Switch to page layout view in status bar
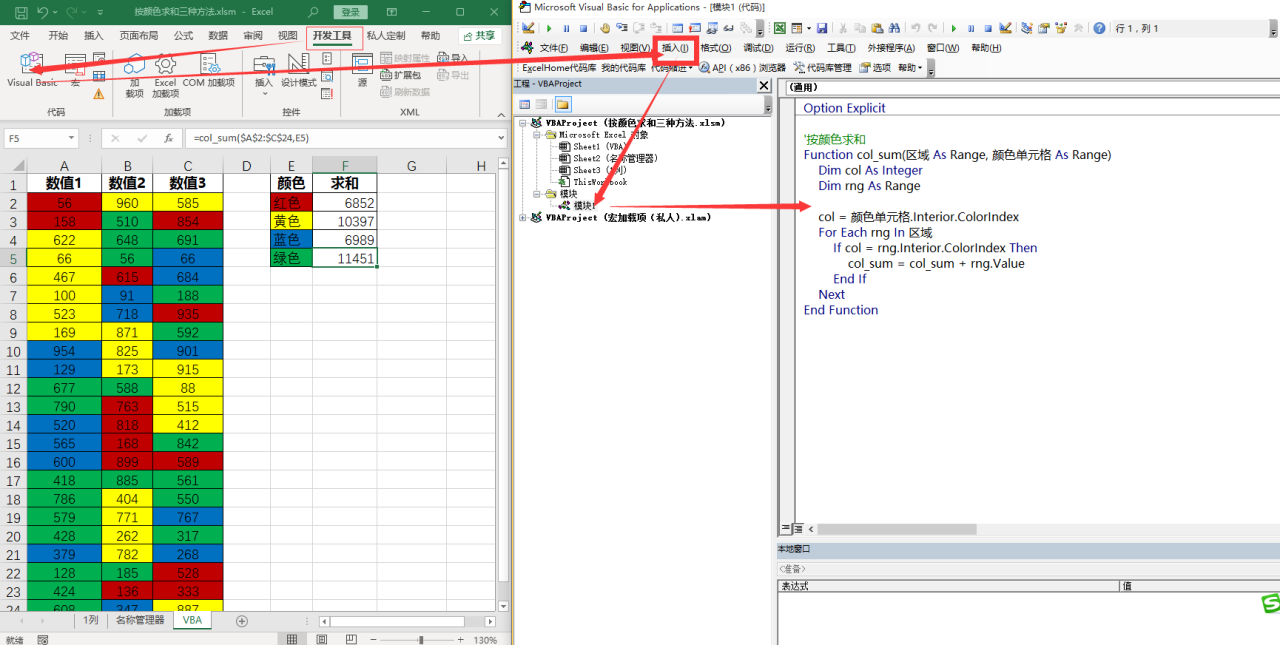Screen dimensions: 1280x645 click(322, 639)
